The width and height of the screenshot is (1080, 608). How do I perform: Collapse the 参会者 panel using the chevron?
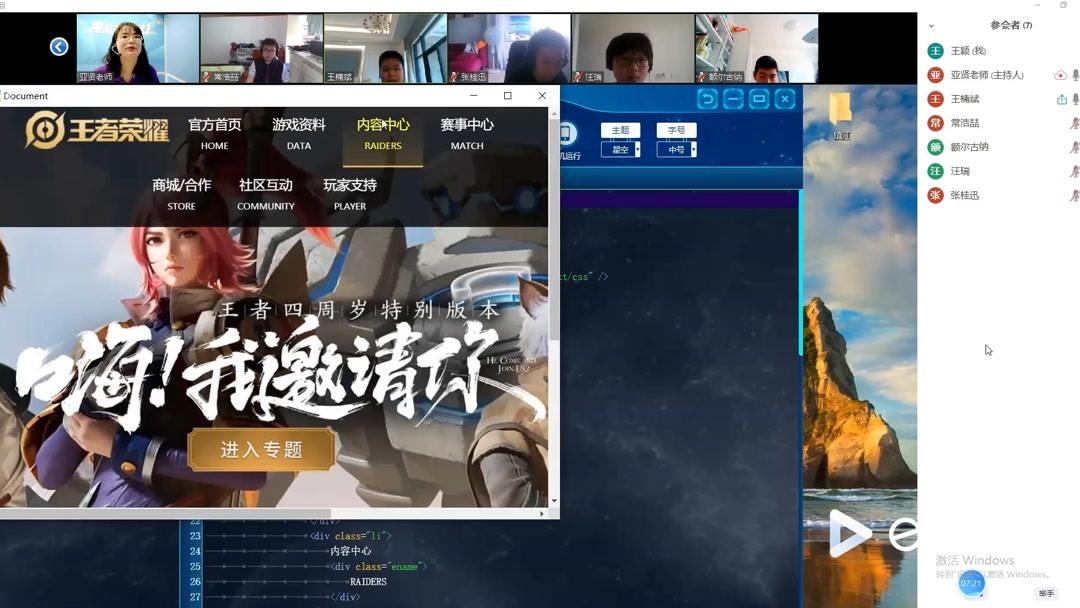coord(930,24)
